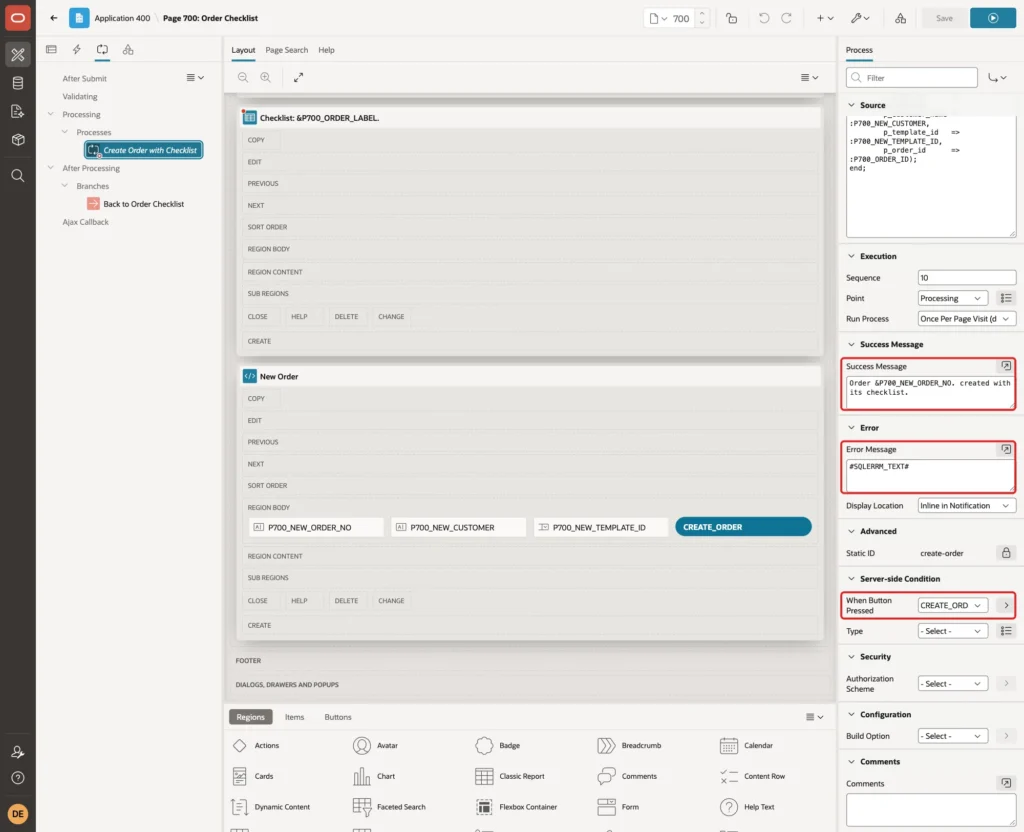Open the Utilities wrench menu
The width and height of the screenshot is (1024, 832).
(860, 18)
